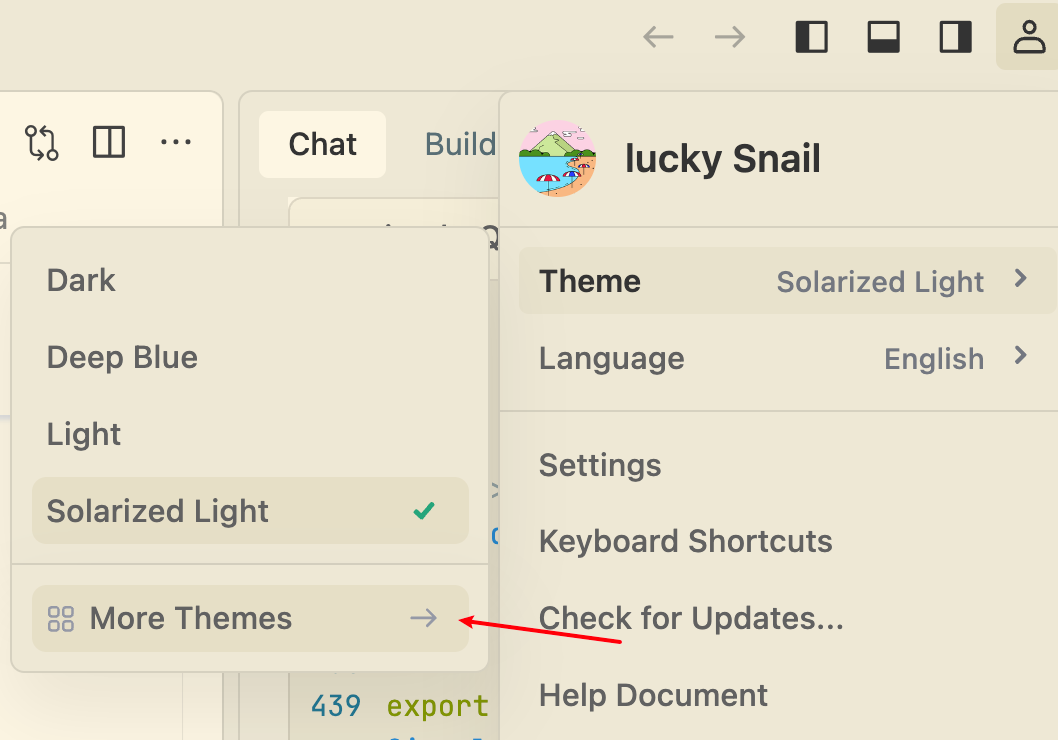The height and width of the screenshot is (740, 1058).
Task: Select the Dark theme option
Action: click(81, 280)
